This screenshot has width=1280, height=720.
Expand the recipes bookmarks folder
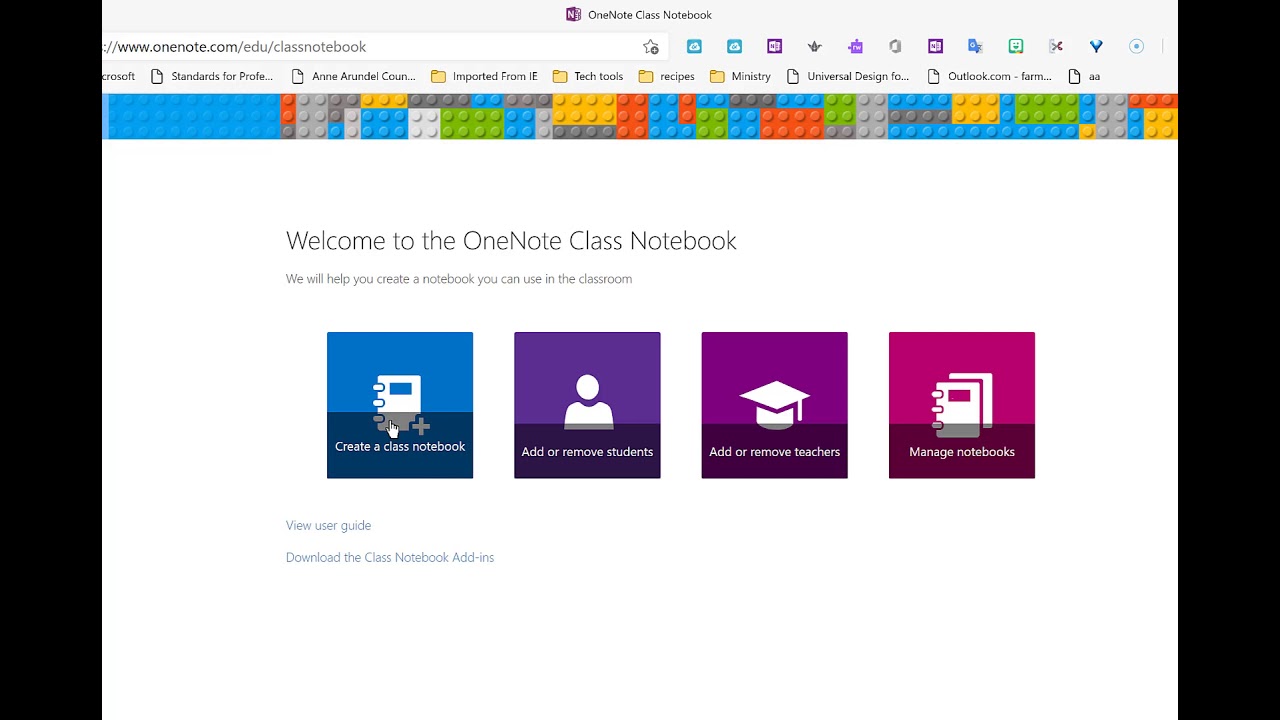(x=666, y=76)
